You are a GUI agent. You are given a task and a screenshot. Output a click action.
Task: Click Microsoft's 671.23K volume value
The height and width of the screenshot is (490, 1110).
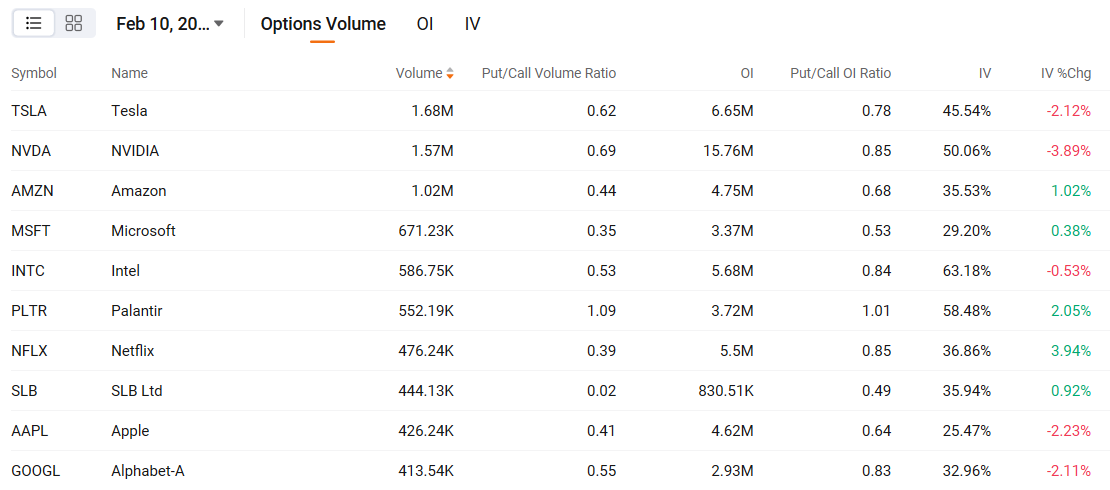coord(426,231)
